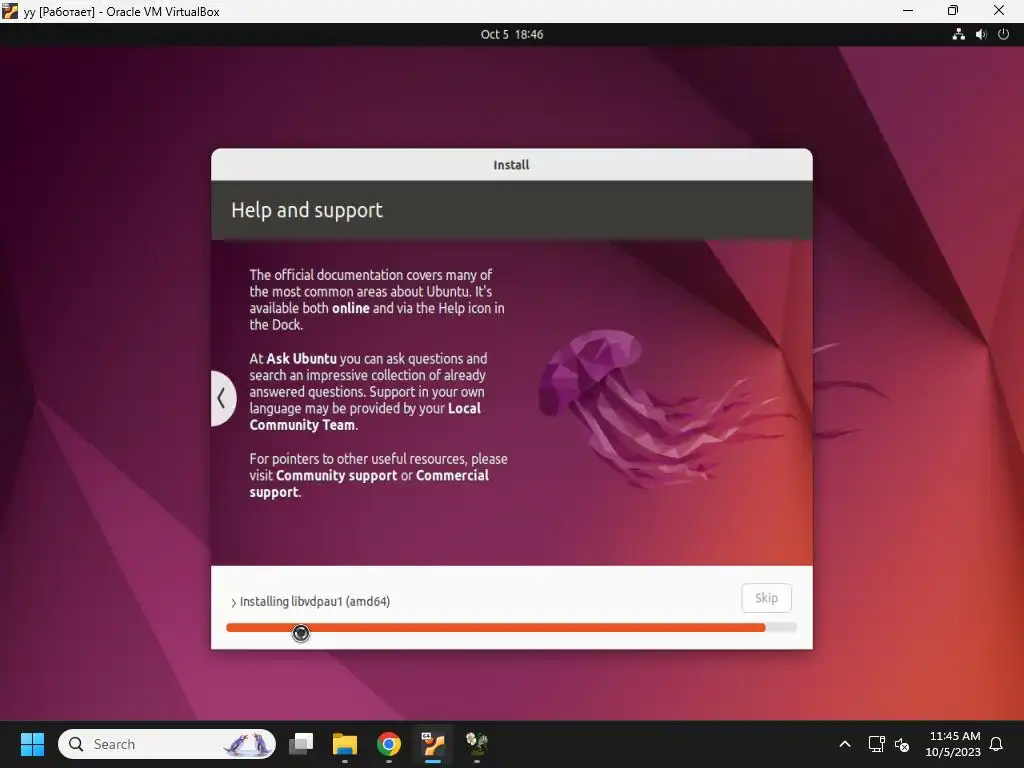The image size is (1024, 768).
Task: Open Task View on the taskbar
Action: pyautogui.click(x=301, y=744)
